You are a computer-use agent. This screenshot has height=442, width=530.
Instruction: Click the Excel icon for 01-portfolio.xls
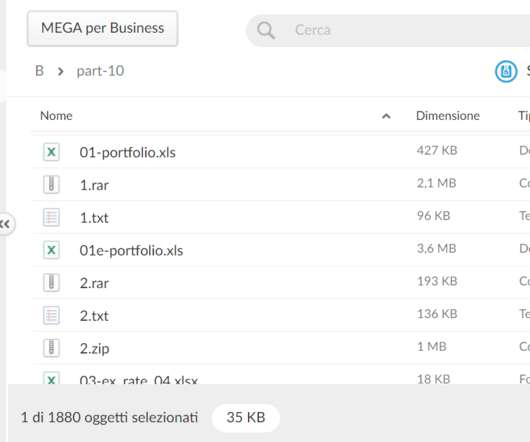pyautogui.click(x=51, y=152)
